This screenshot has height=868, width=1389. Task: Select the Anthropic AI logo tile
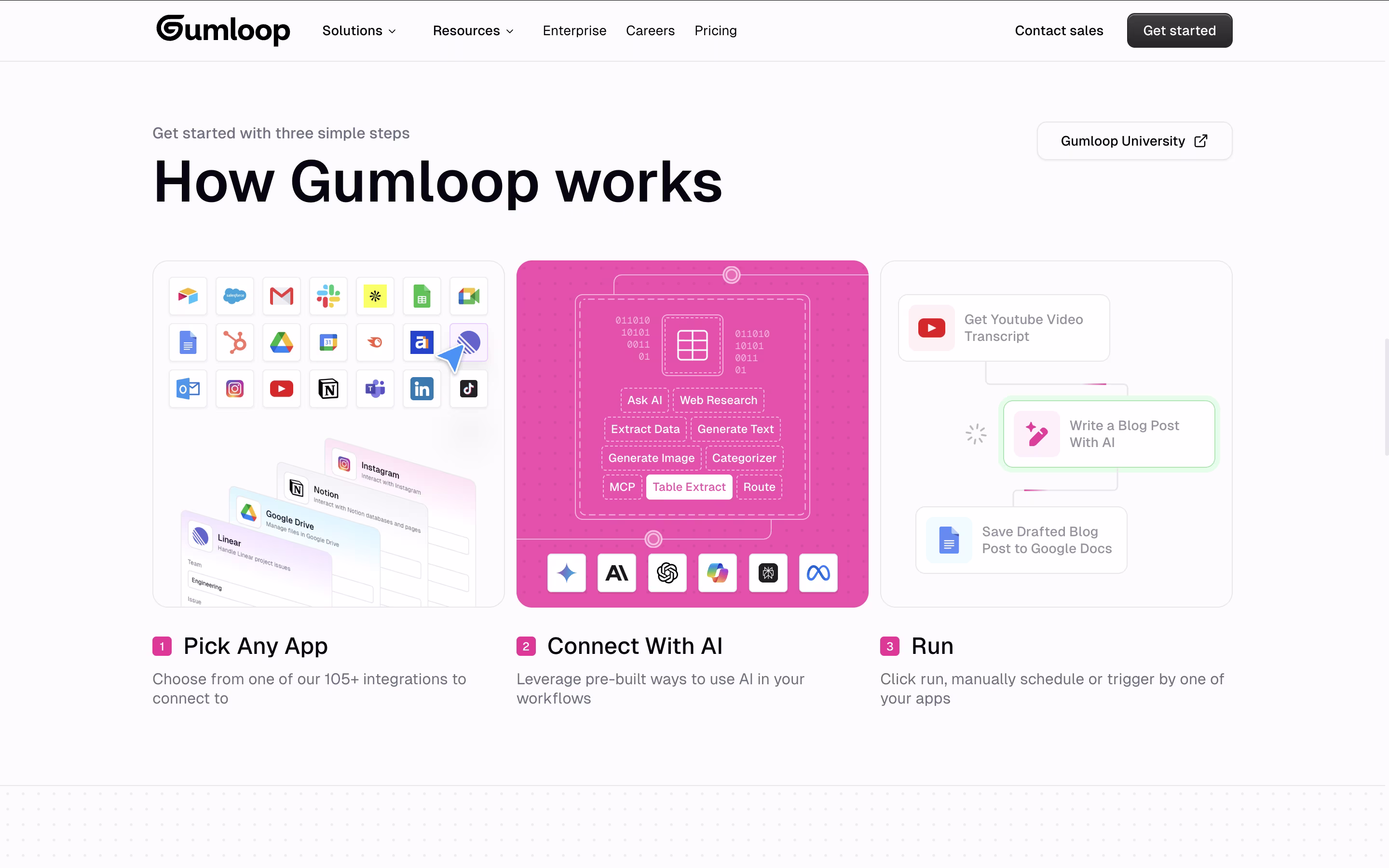click(617, 573)
